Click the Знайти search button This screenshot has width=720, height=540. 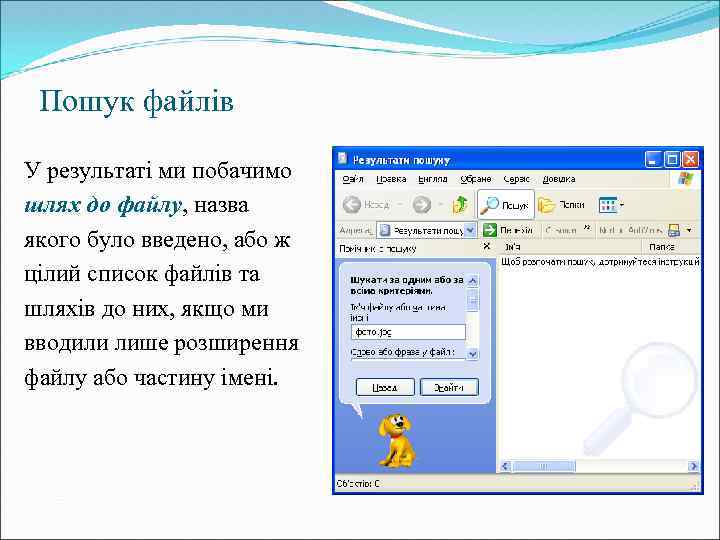(x=449, y=388)
